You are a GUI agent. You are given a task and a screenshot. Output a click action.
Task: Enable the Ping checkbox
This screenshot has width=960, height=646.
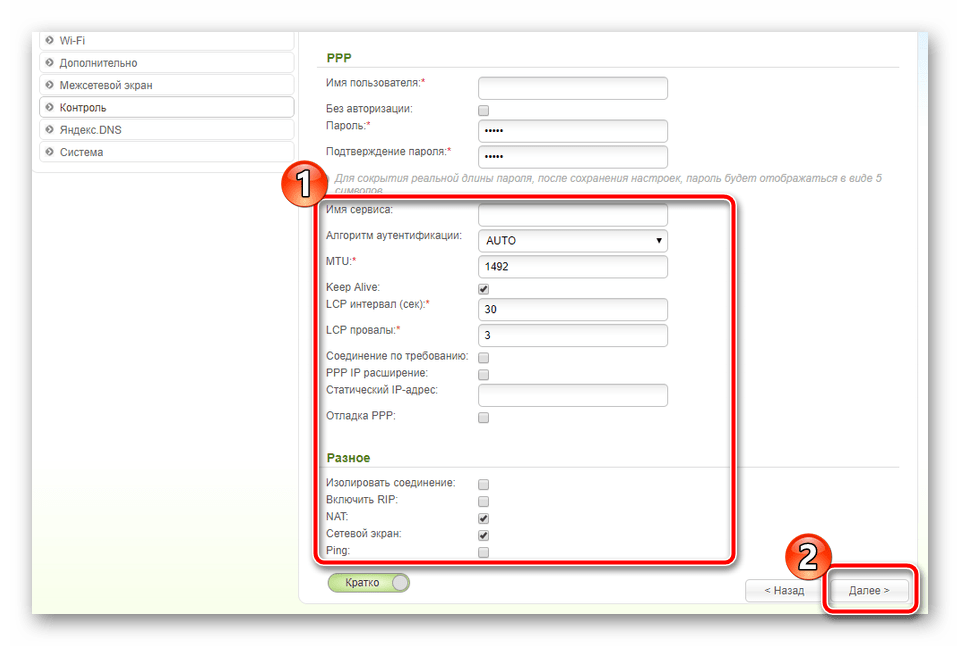point(484,552)
